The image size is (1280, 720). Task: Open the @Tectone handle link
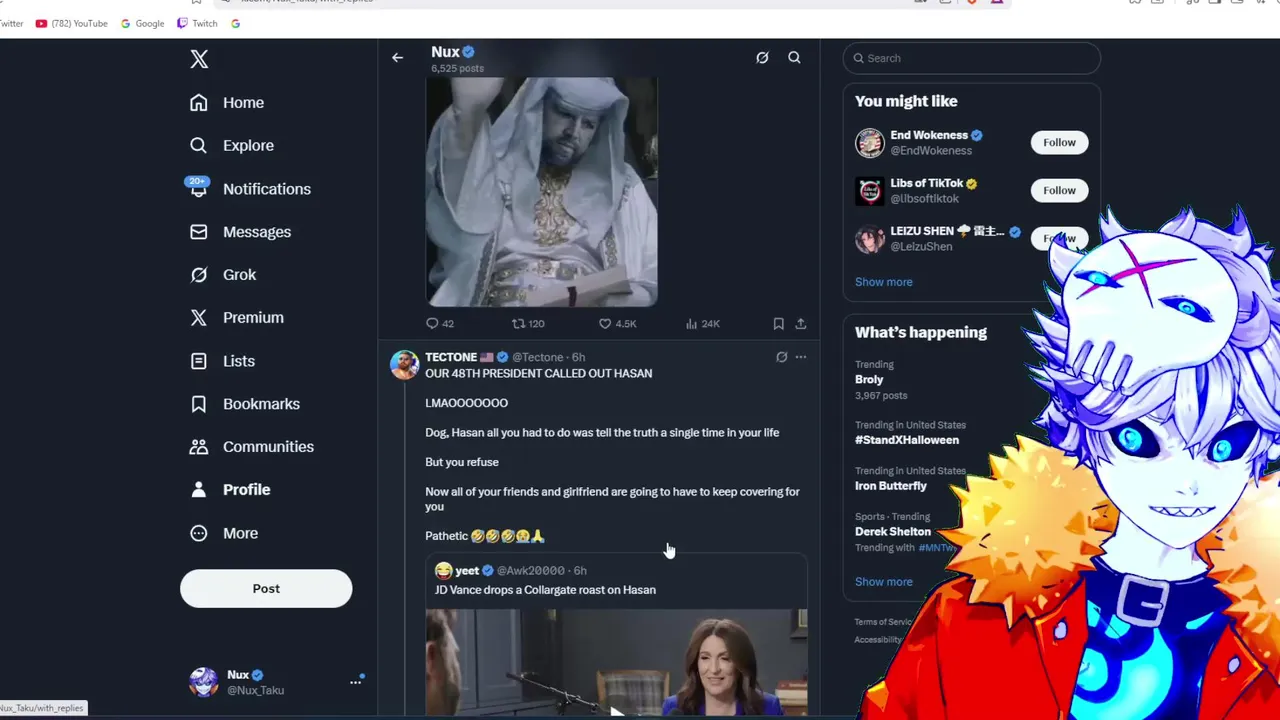[538, 357]
